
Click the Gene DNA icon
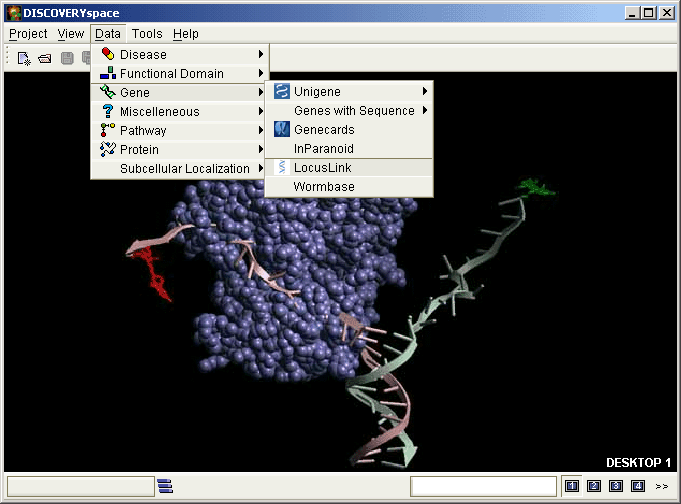coord(108,92)
